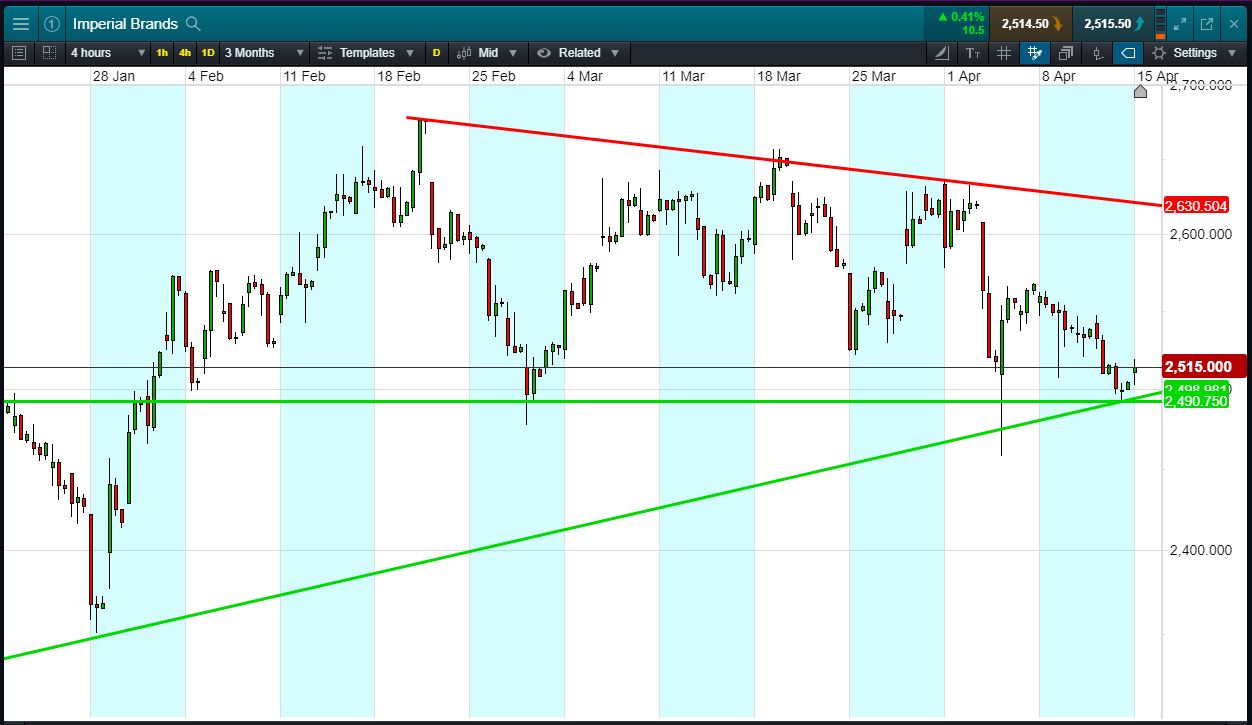Click the Settings gear icon
Viewport: 1252px width, 725px height.
(1159, 53)
